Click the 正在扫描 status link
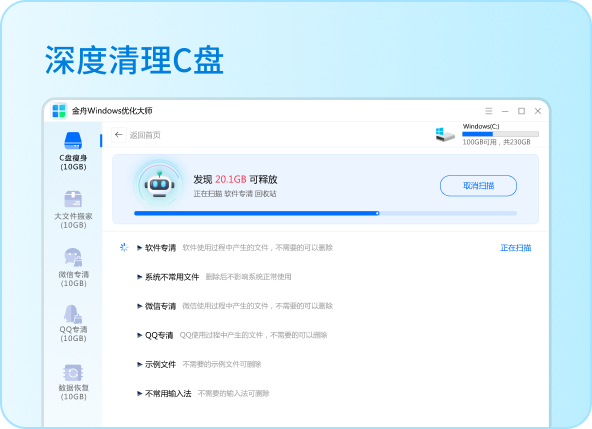This screenshot has height=429, width=592. pos(516,248)
